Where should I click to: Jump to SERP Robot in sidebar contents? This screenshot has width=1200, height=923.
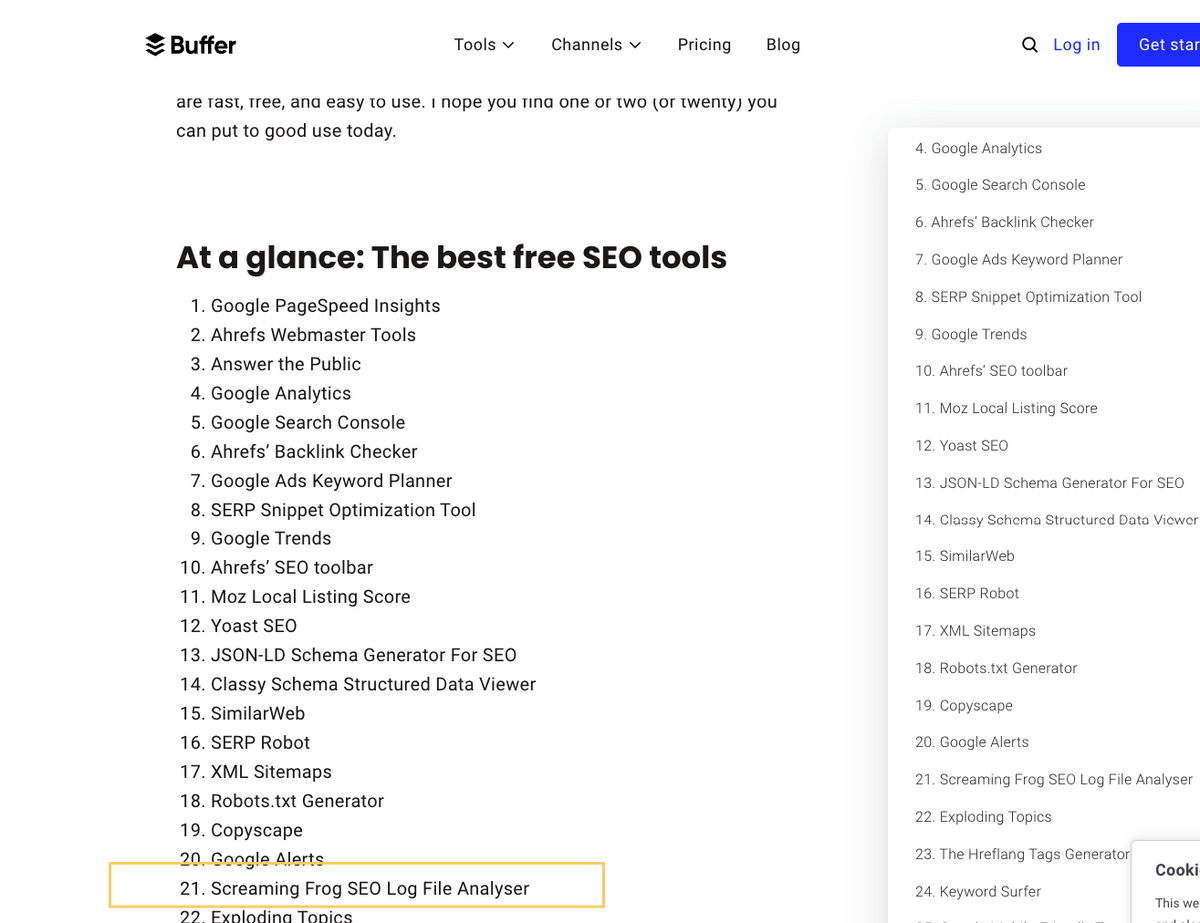[967, 593]
